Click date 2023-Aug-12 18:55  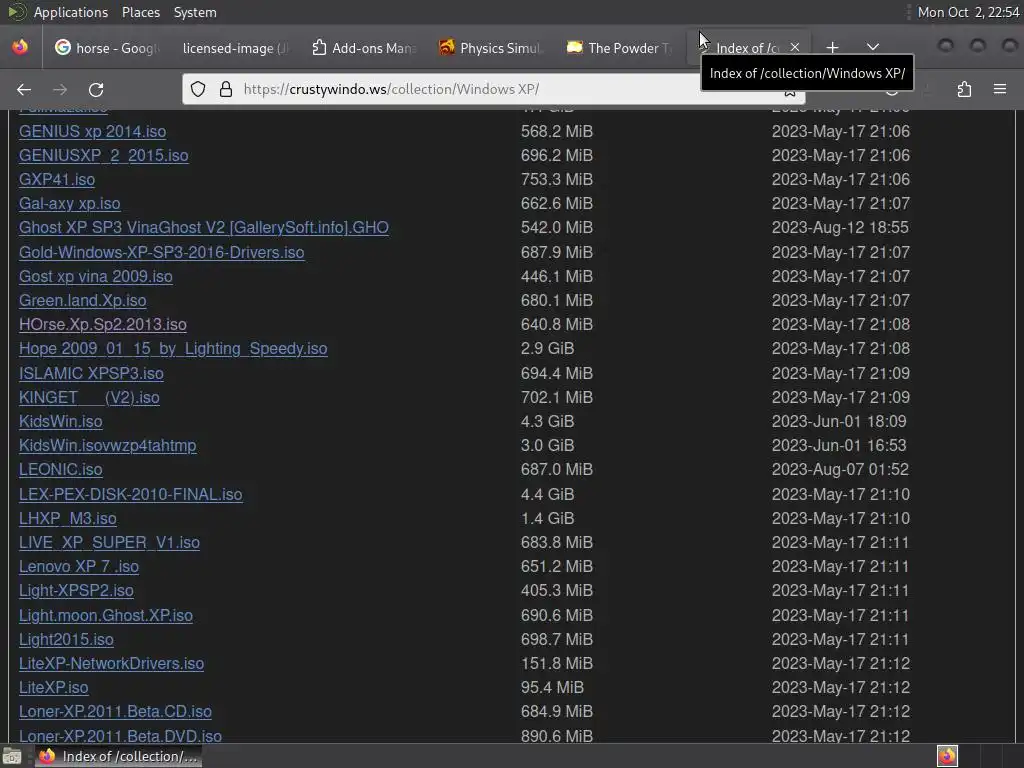[840, 228]
